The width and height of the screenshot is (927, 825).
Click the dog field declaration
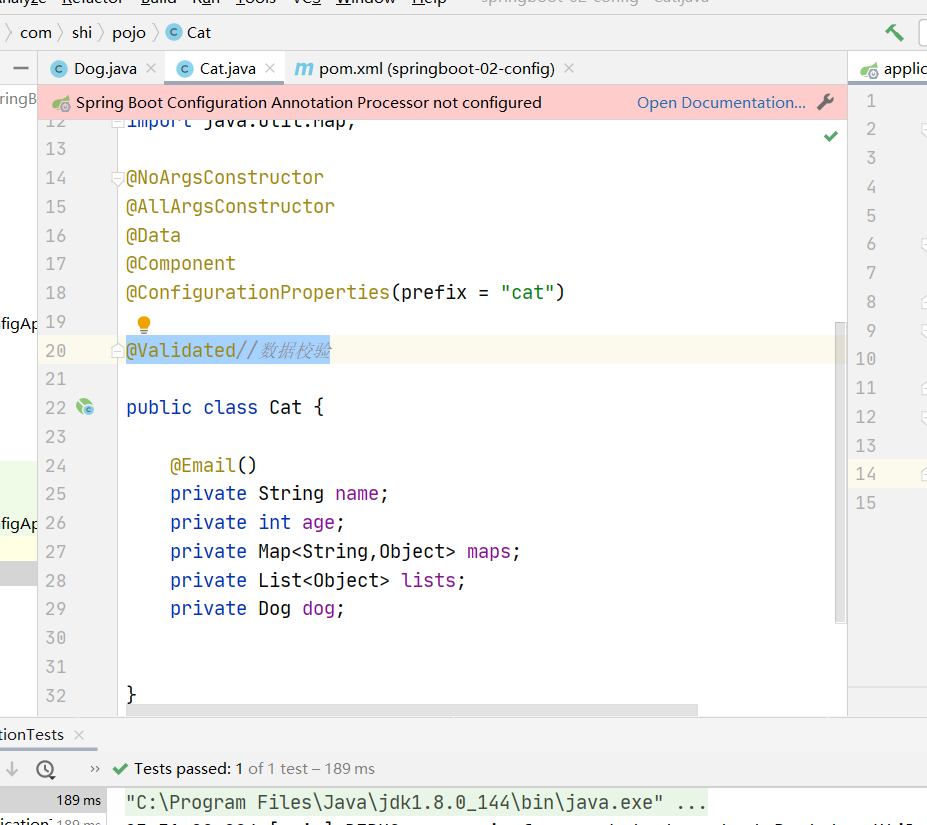click(x=257, y=608)
